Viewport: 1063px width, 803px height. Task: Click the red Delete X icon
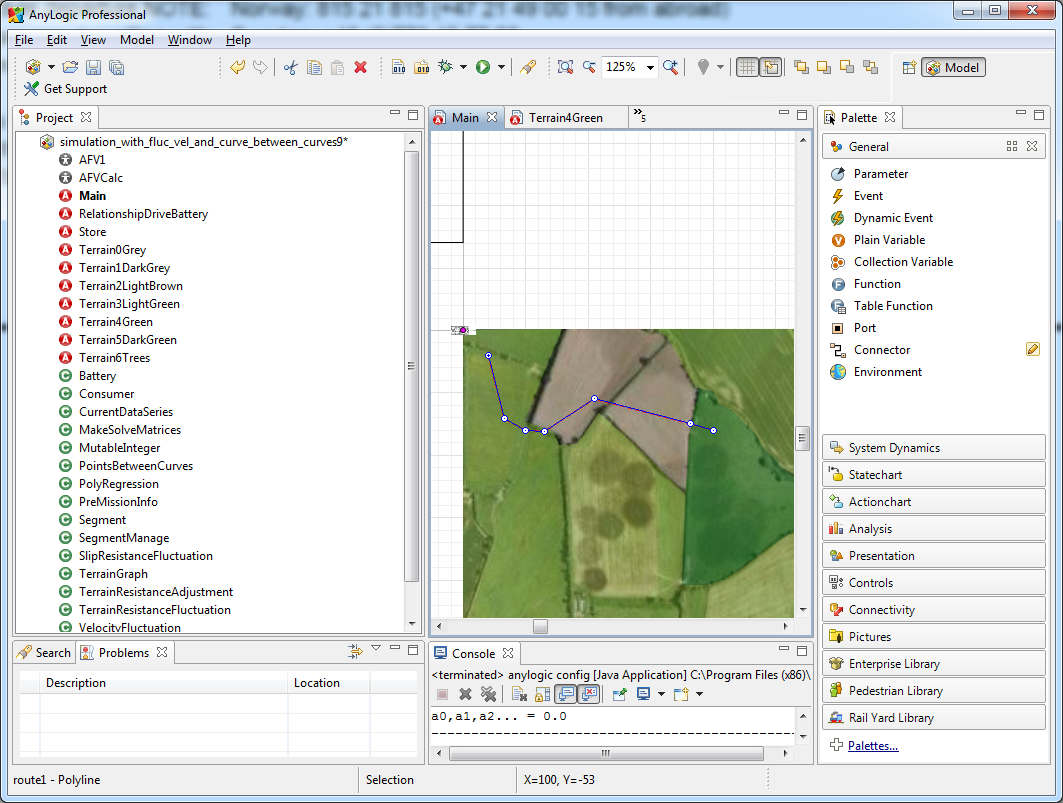click(x=361, y=67)
